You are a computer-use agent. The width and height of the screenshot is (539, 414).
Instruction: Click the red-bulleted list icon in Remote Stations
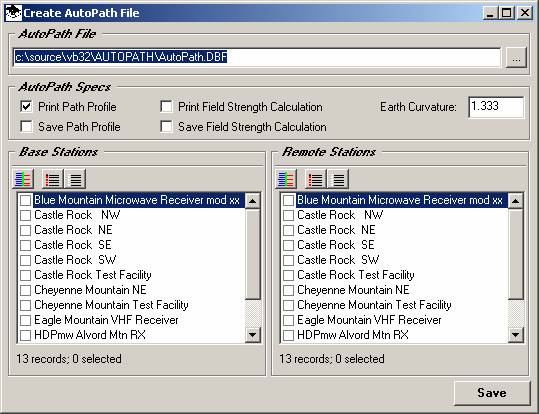(x=316, y=179)
